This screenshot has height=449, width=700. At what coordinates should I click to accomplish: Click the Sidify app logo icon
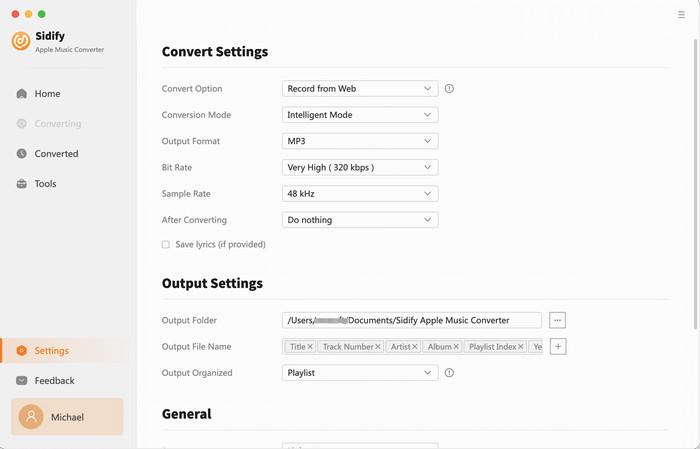click(x=21, y=41)
